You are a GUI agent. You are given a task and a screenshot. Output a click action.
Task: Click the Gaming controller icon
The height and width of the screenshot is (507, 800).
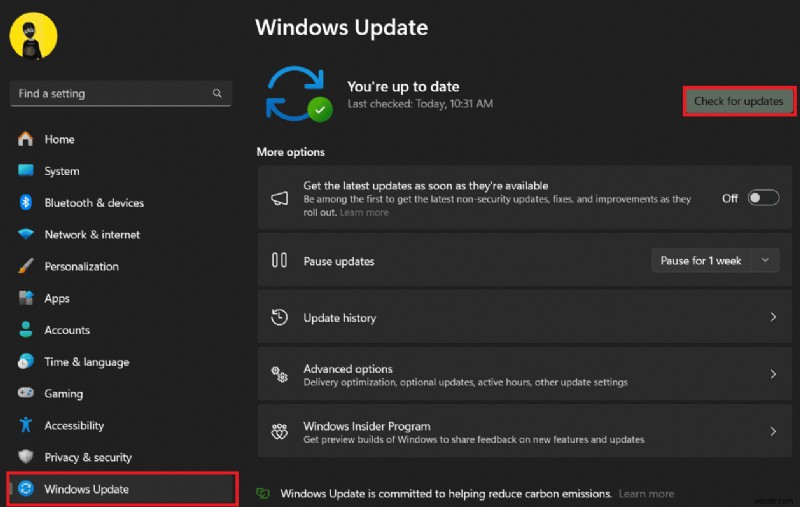coord(26,393)
